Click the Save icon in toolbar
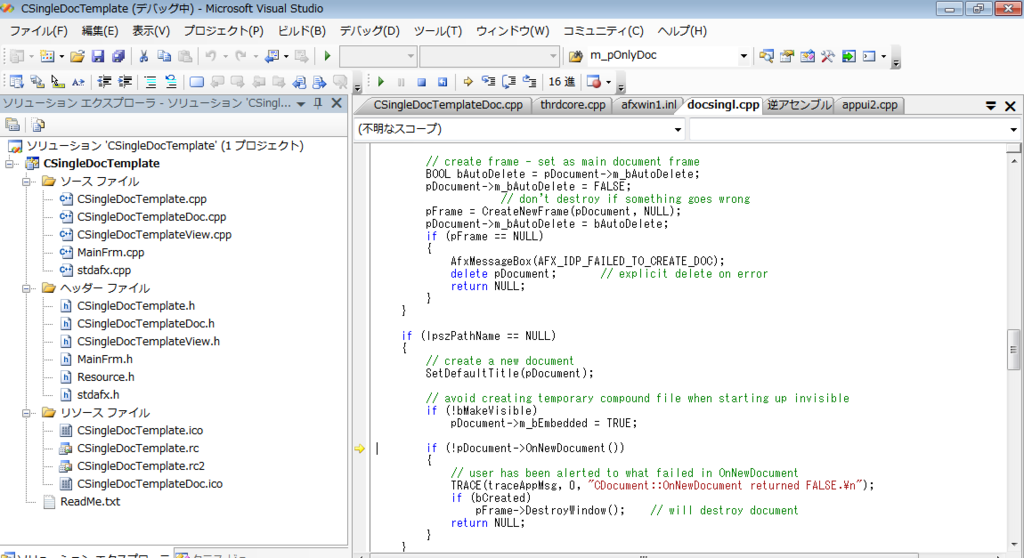 (98, 56)
